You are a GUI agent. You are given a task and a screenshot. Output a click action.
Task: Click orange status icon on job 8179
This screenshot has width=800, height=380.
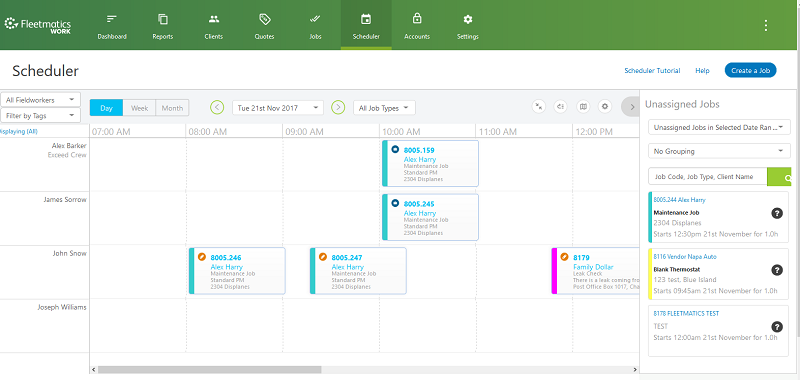pos(564,257)
